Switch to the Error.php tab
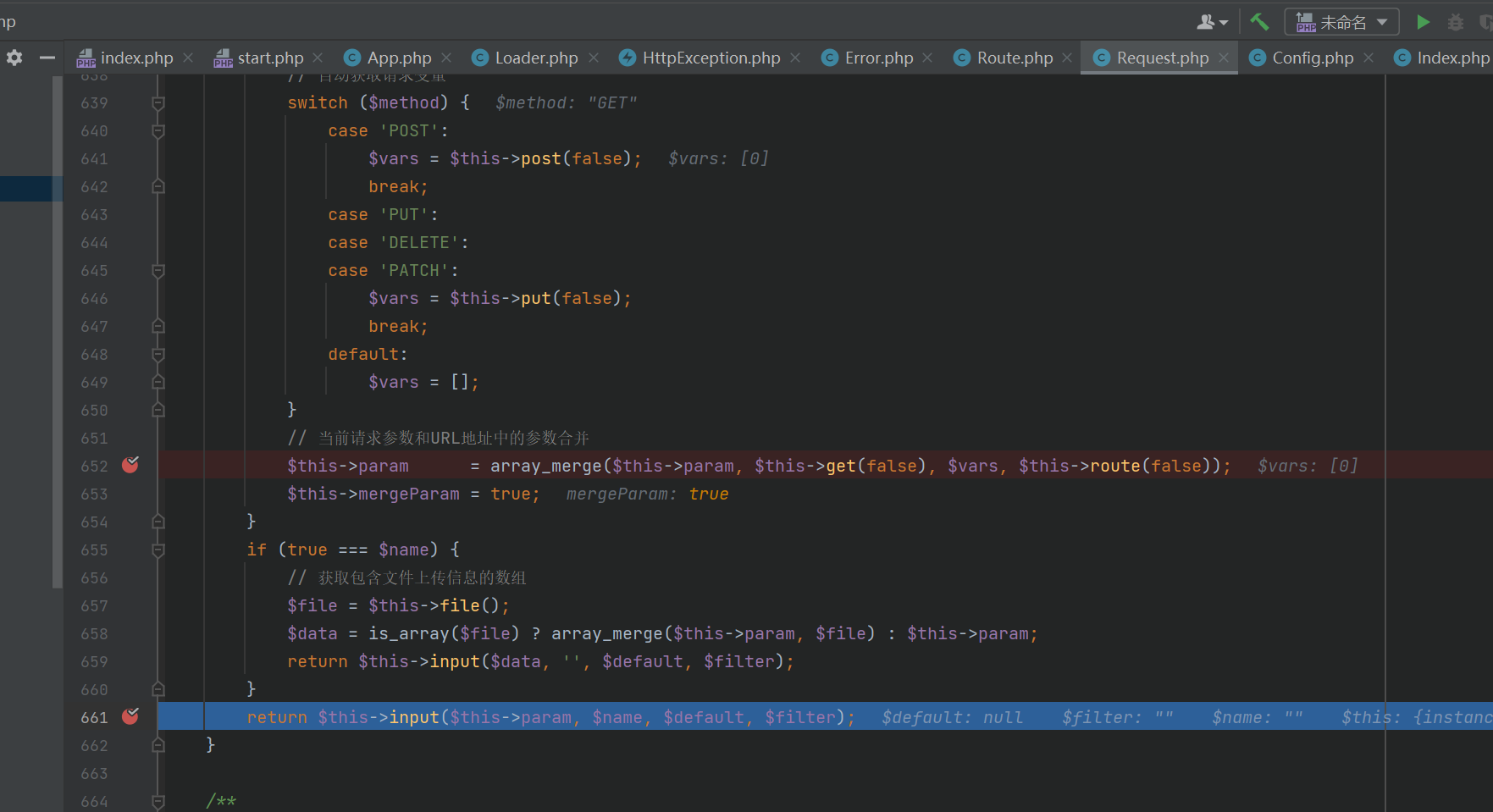Viewport: 1493px width, 812px height. 879,58
